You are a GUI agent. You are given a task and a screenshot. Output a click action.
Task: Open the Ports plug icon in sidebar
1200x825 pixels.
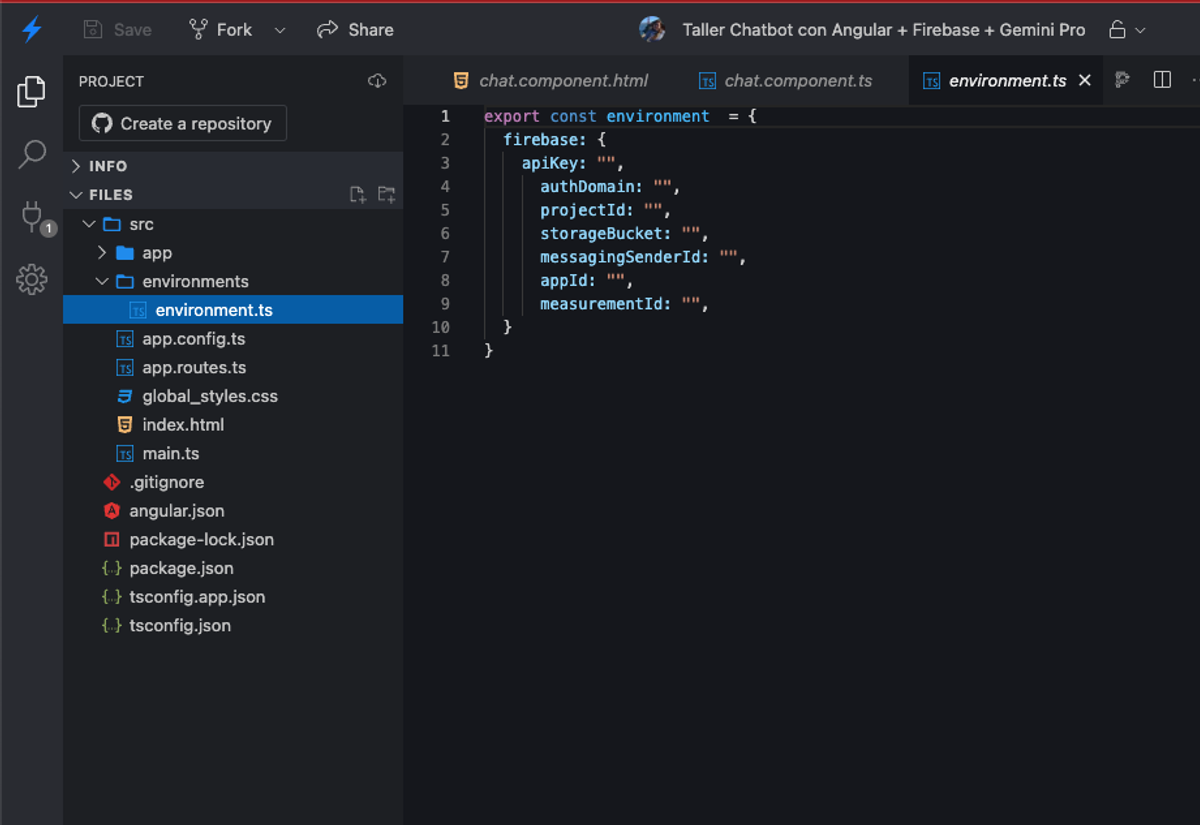(x=32, y=217)
